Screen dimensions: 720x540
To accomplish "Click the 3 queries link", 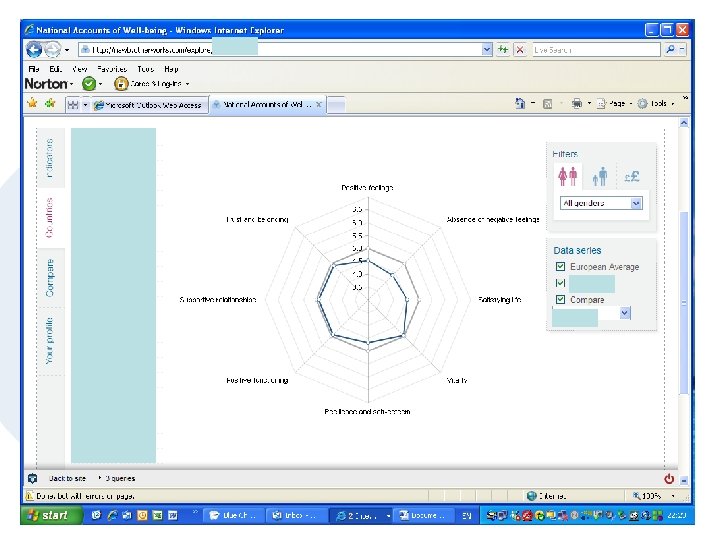I will (x=120, y=478).
